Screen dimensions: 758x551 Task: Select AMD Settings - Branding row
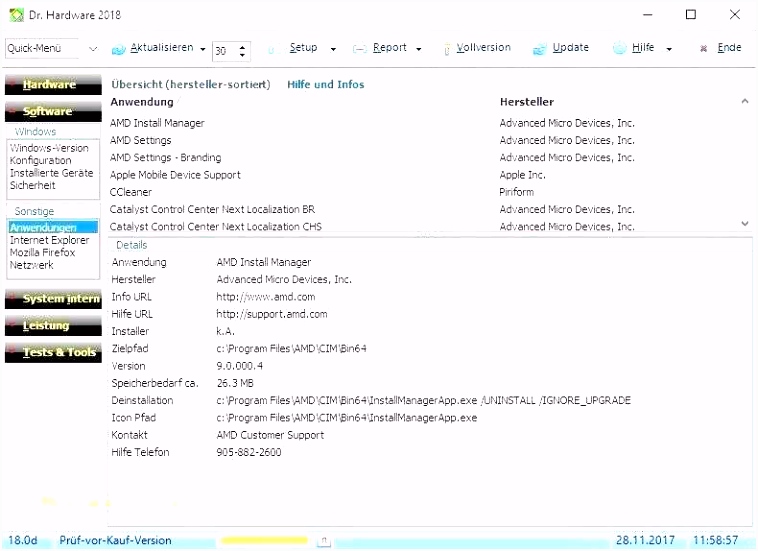166,158
